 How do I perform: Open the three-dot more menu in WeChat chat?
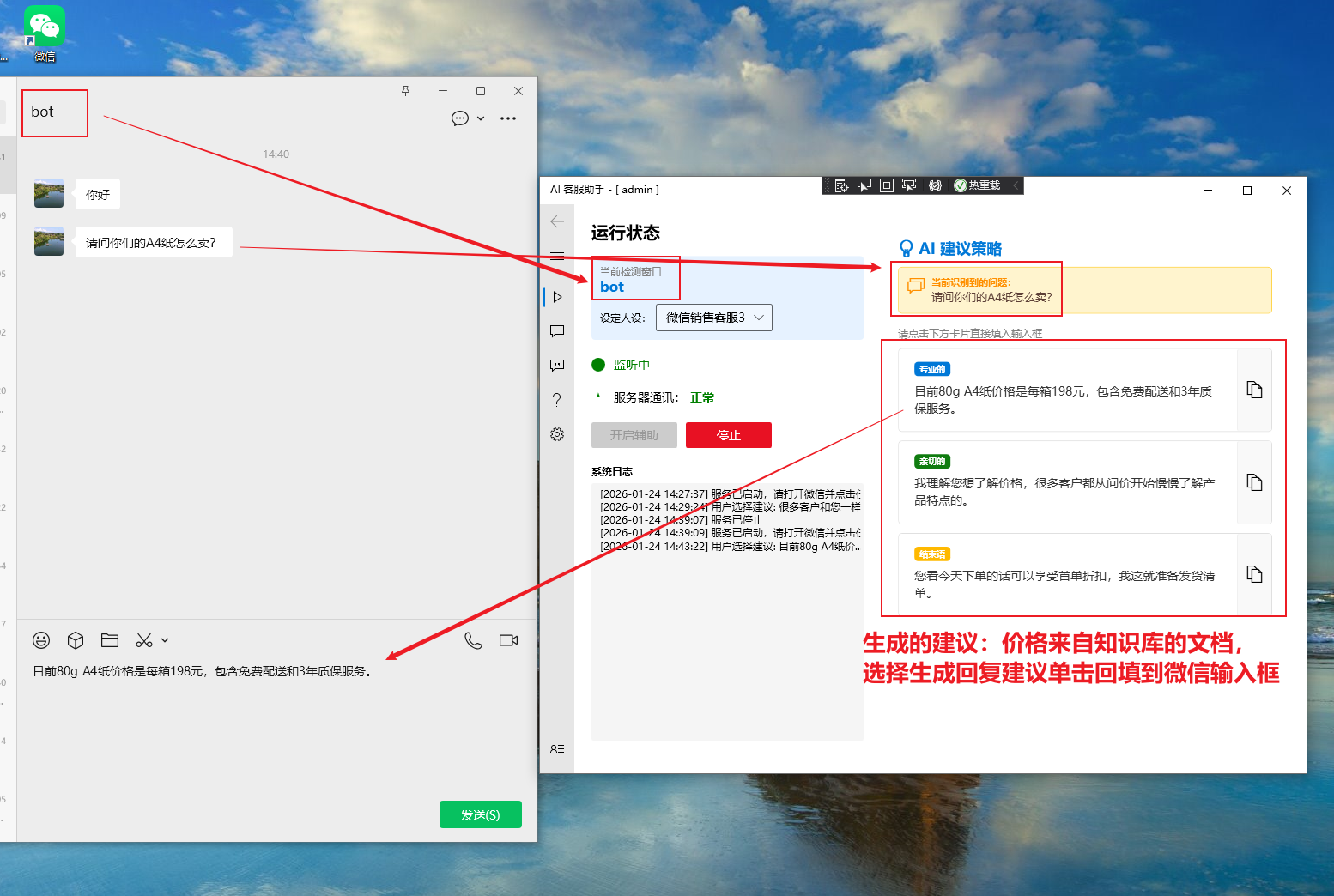pos(508,118)
